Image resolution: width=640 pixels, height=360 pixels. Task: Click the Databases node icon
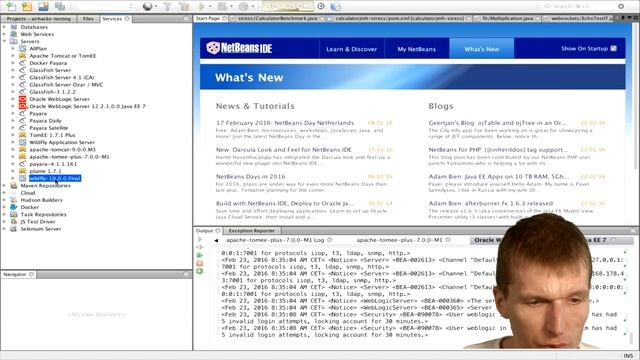point(14,27)
